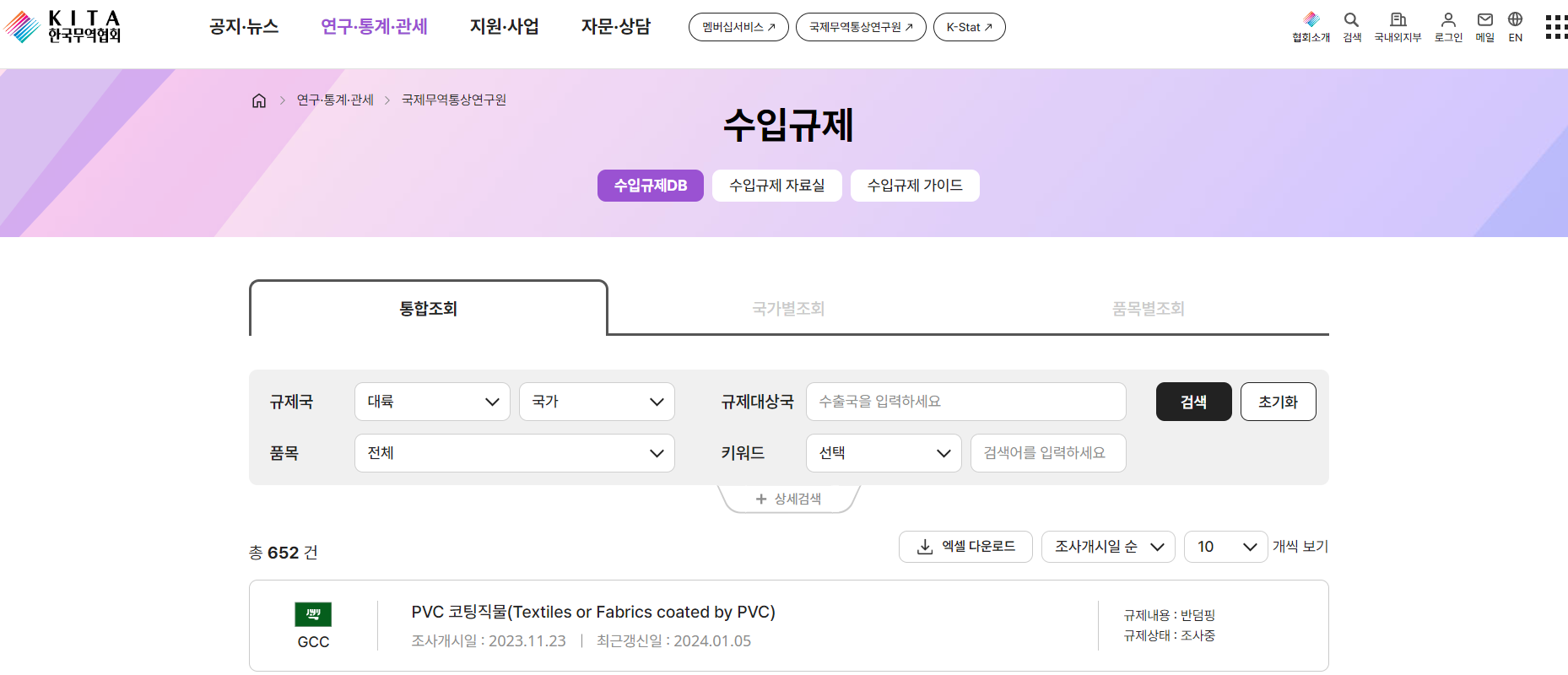
Task: Open the 연구·통계·관세 menu
Action: tap(374, 27)
